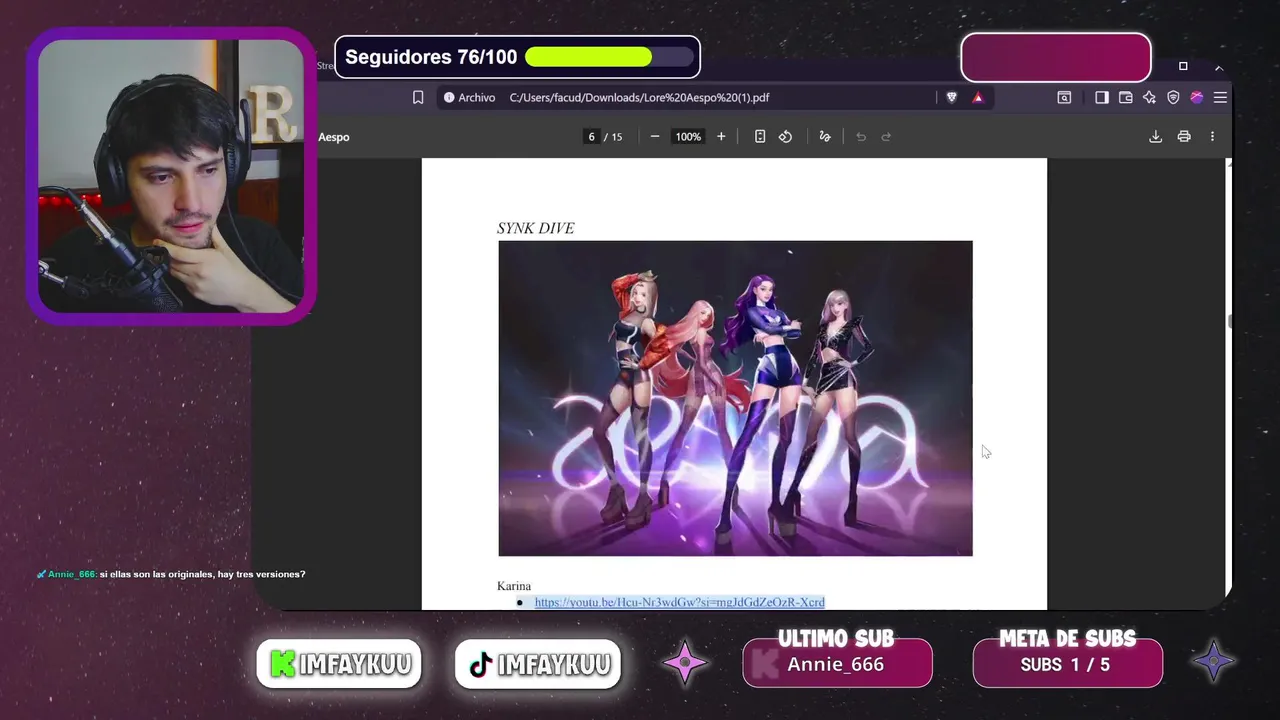The width and height of the screenshot is (1280, 720).
Task: Zoom out with the minus button
Action: (x=655, y=136)
